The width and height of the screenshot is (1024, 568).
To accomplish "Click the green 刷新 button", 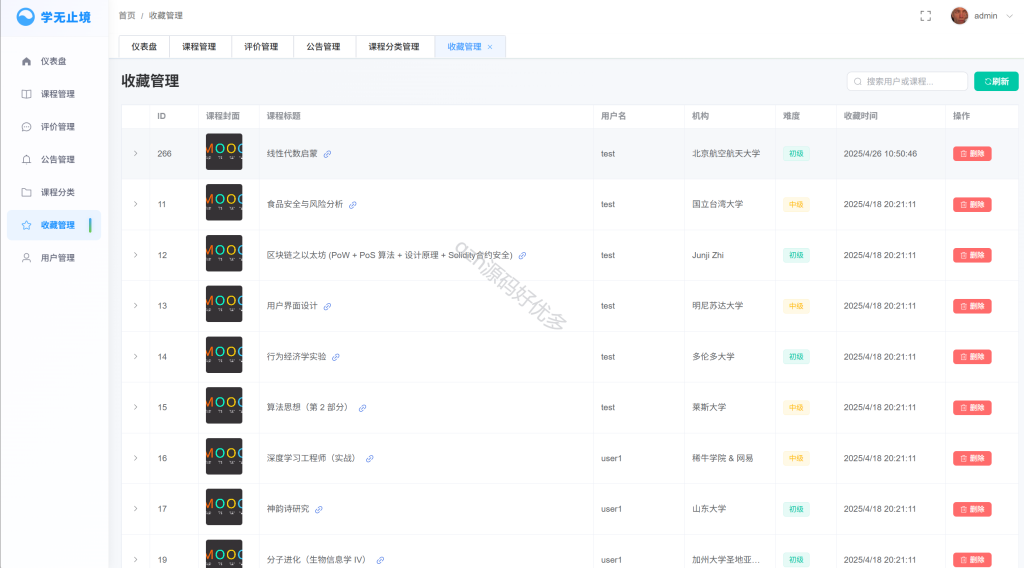I will [996, 82].
